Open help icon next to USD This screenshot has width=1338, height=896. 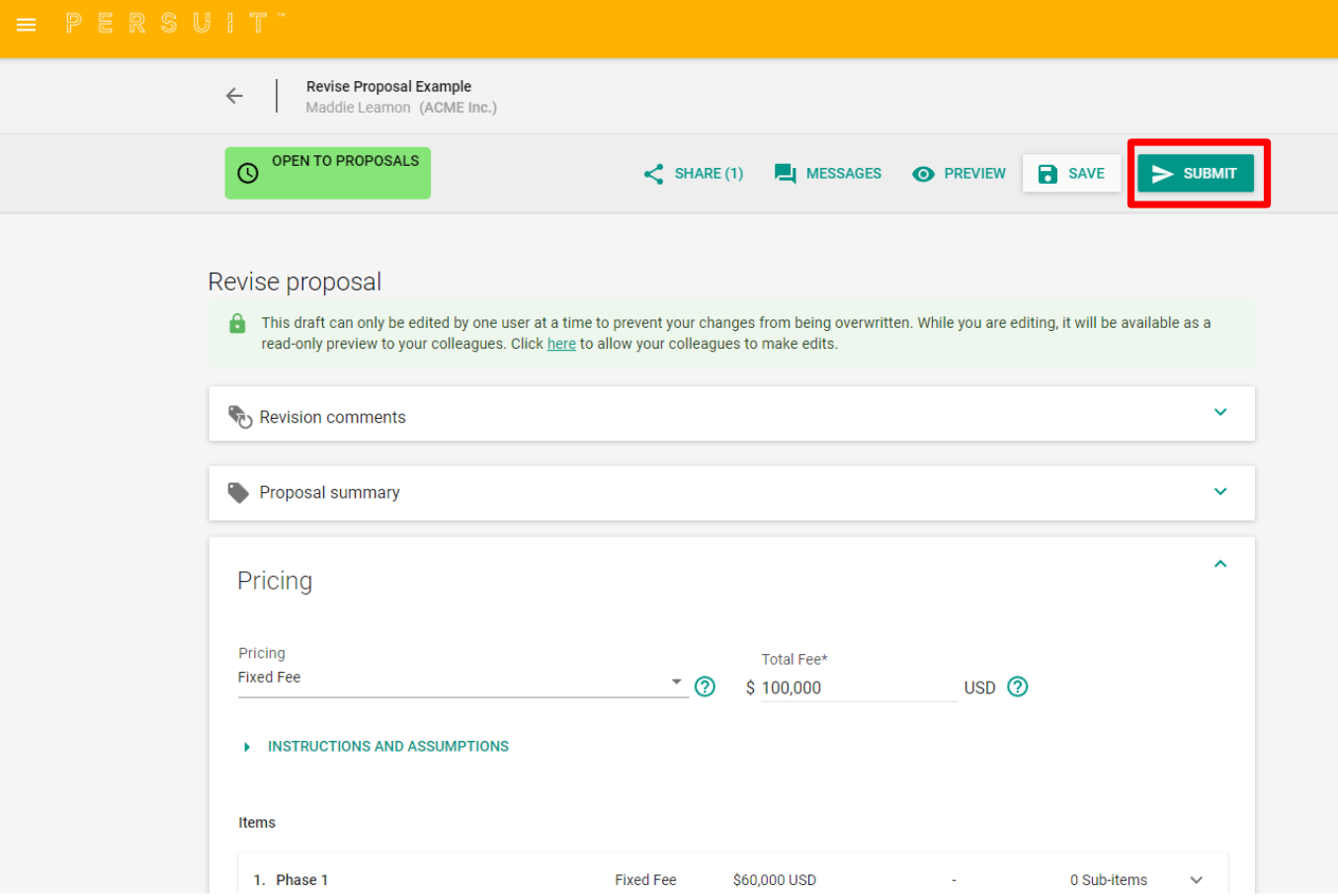pos(1017,687)
